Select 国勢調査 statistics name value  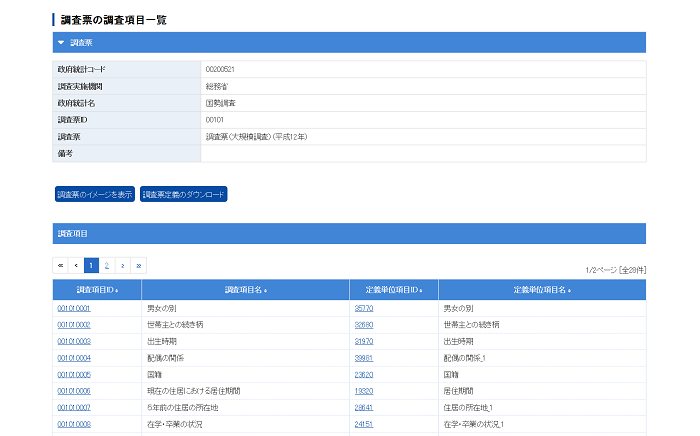pos(221,103)
